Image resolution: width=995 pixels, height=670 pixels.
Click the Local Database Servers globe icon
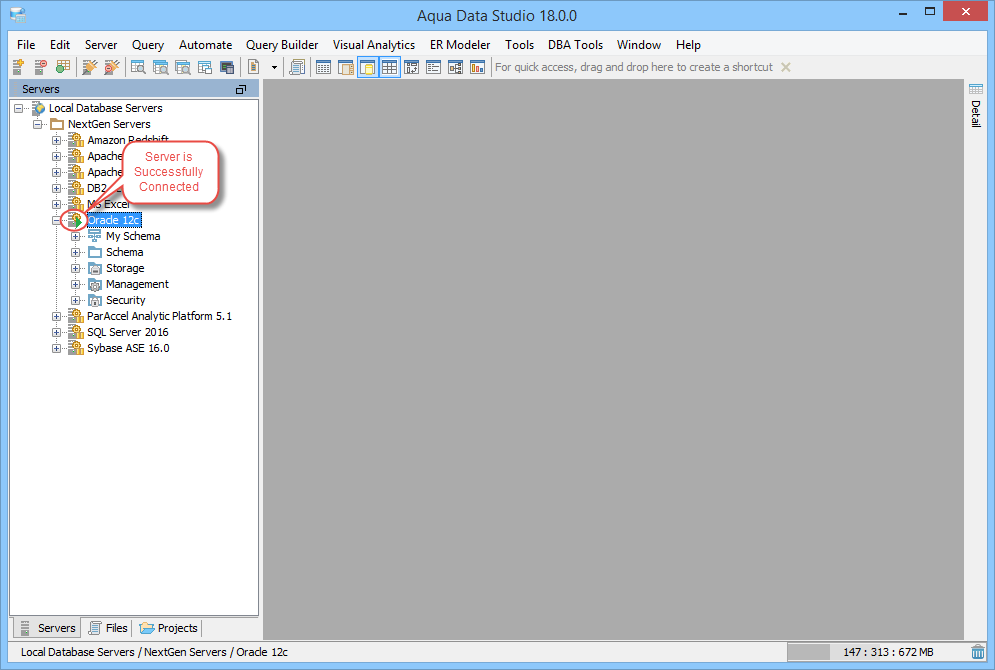point(39,108)
